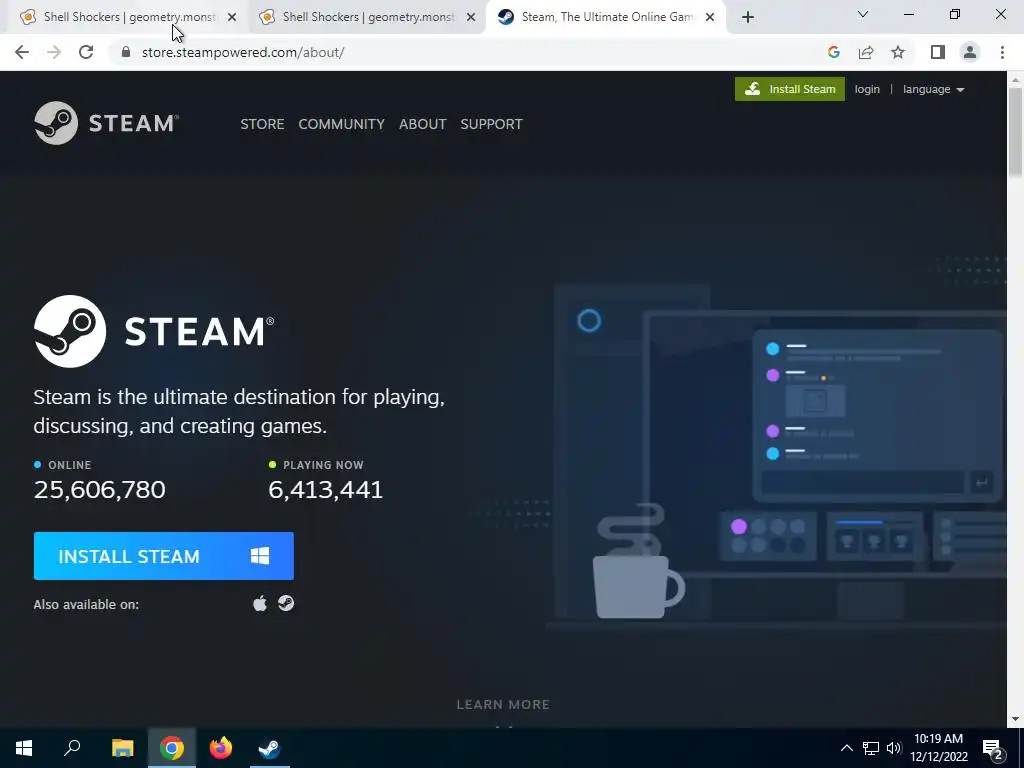Close the first Shell Shockers tab
1024x768 pixels.
232,17
